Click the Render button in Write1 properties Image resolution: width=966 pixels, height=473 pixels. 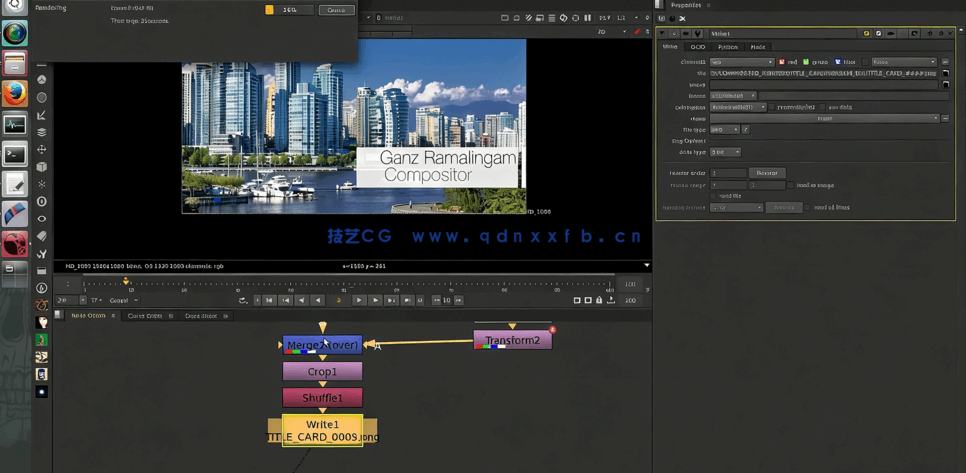[767, 173]
